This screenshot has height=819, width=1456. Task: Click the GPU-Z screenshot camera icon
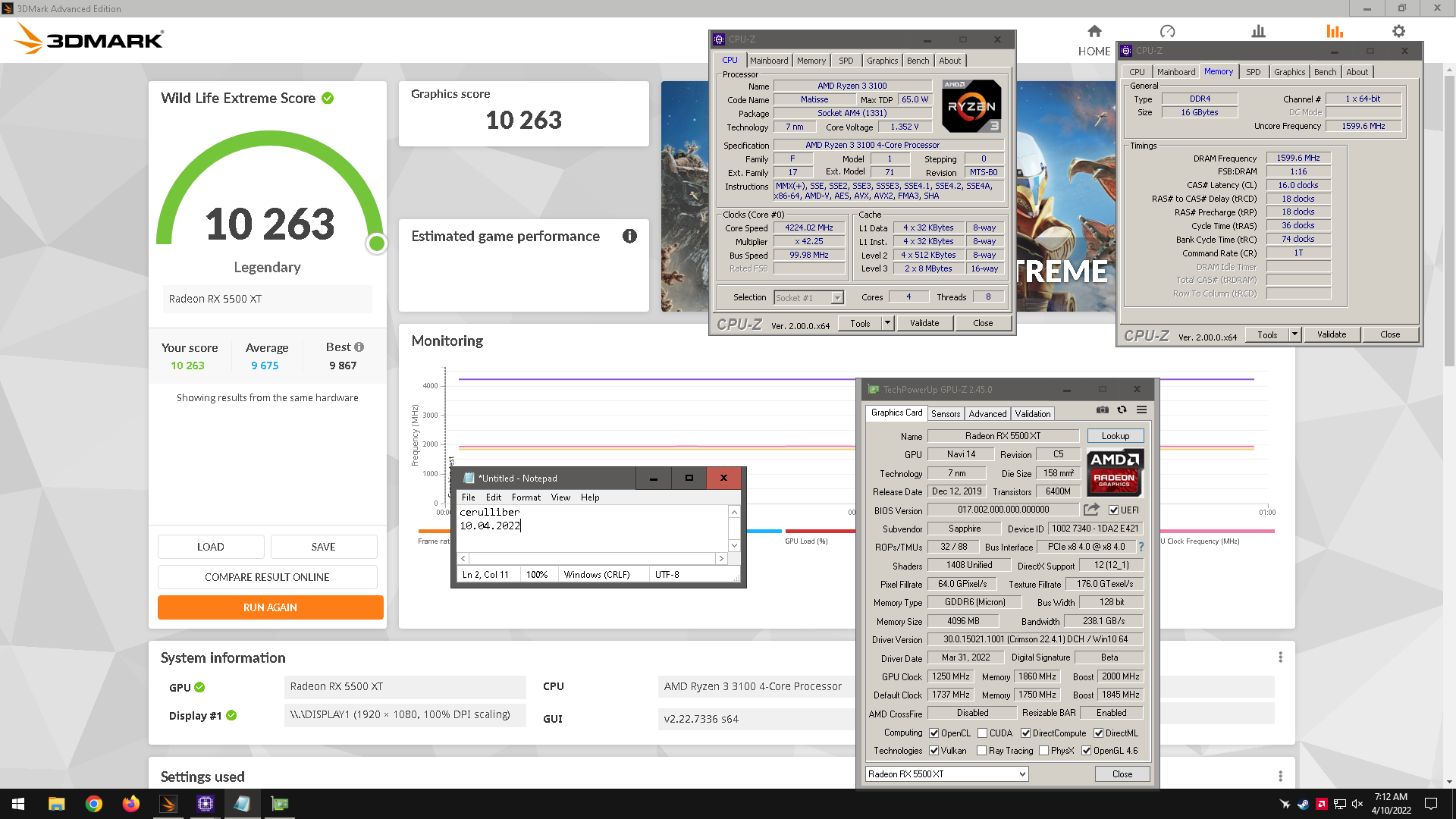1103,409
